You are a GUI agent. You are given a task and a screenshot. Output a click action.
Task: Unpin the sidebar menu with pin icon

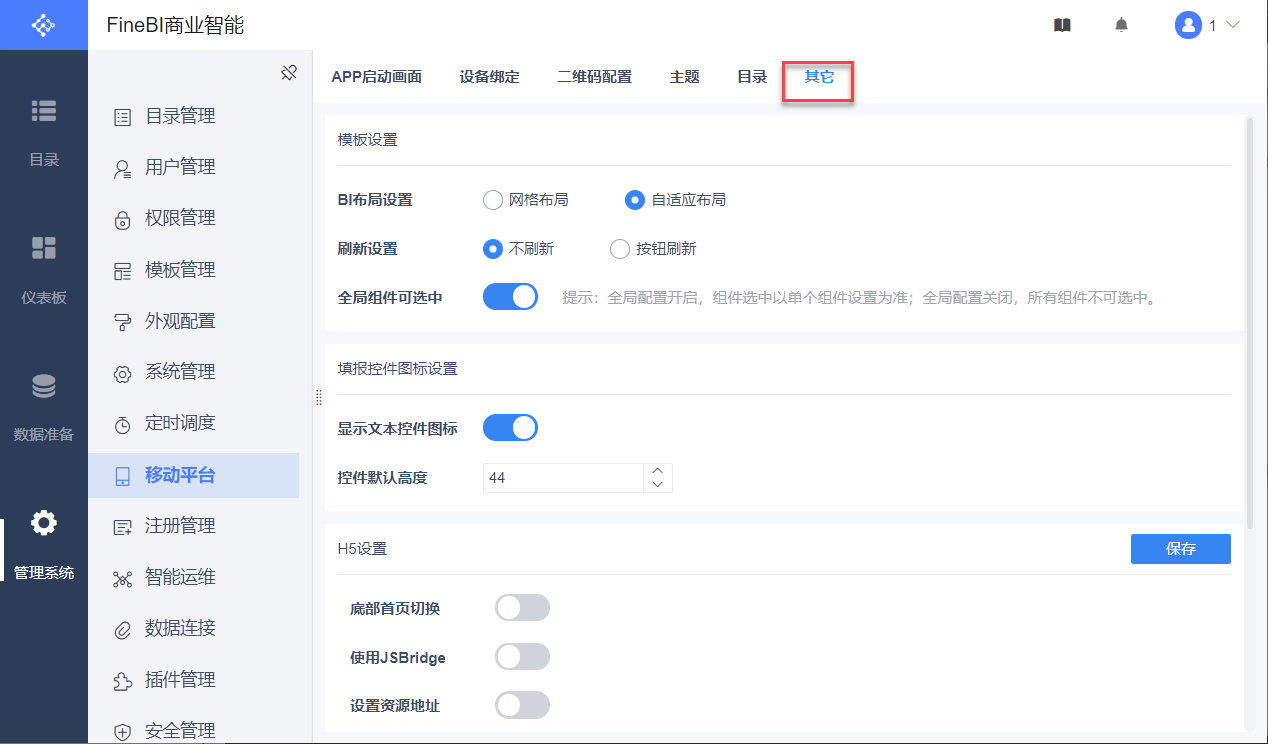coord(289,73)
